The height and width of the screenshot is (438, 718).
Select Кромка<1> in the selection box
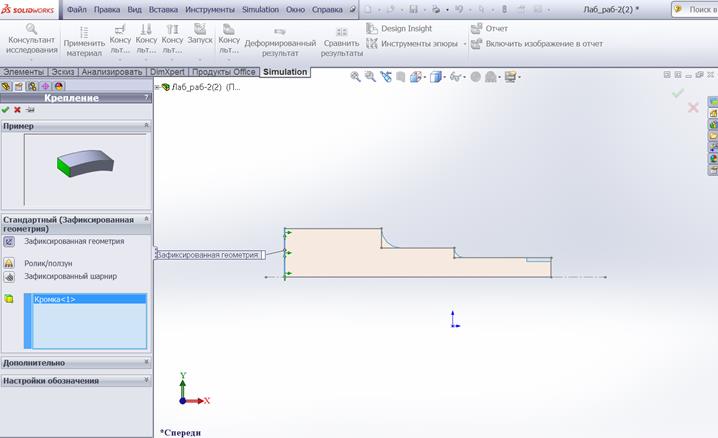coord(55,299)
